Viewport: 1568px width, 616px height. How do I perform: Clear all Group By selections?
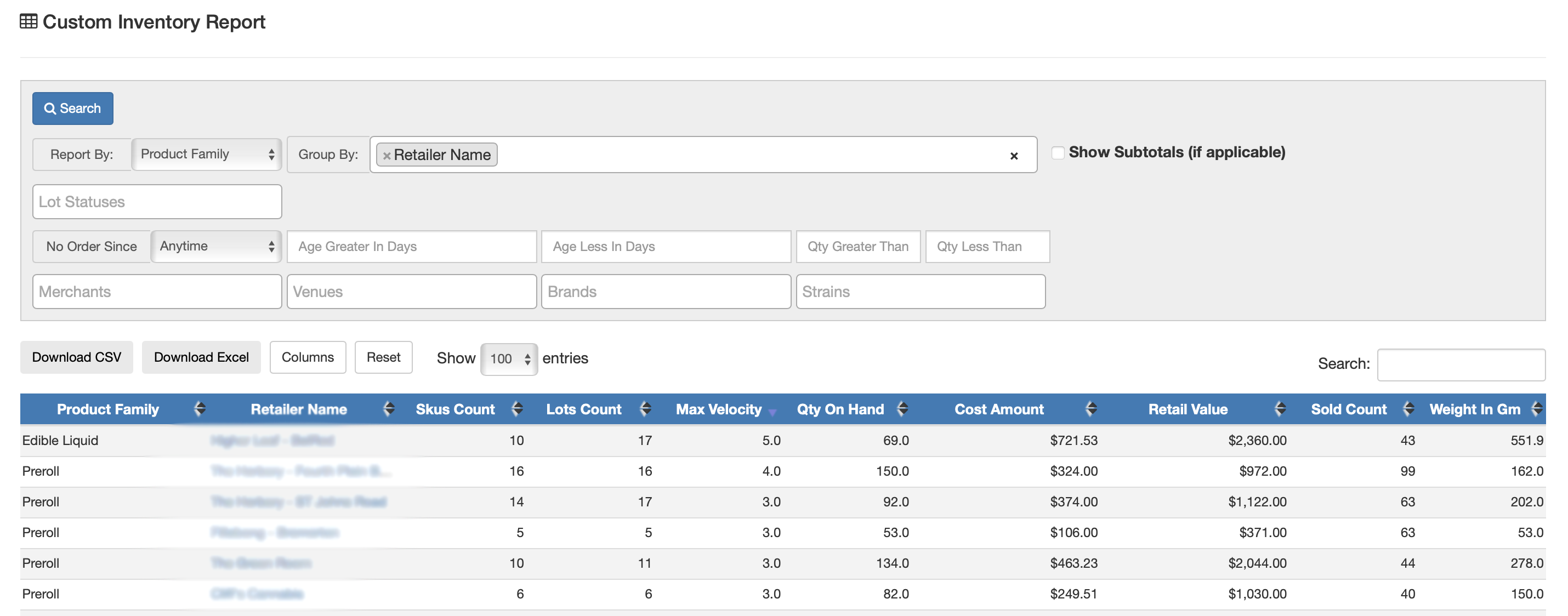[1014, 156]
